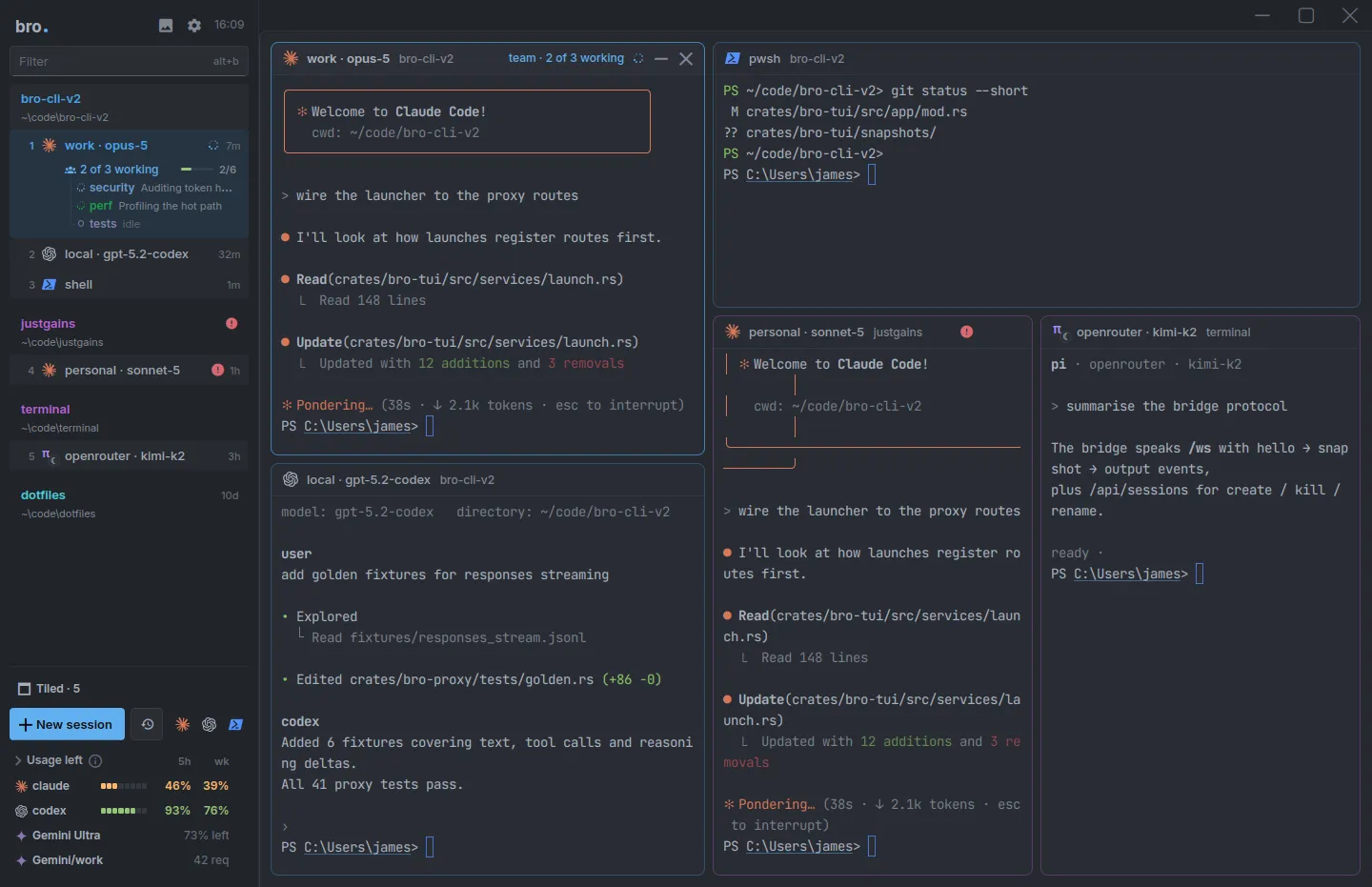1372x887 pixels.
Task: Open the team · 2 of 3 working link
Action: 566,58
